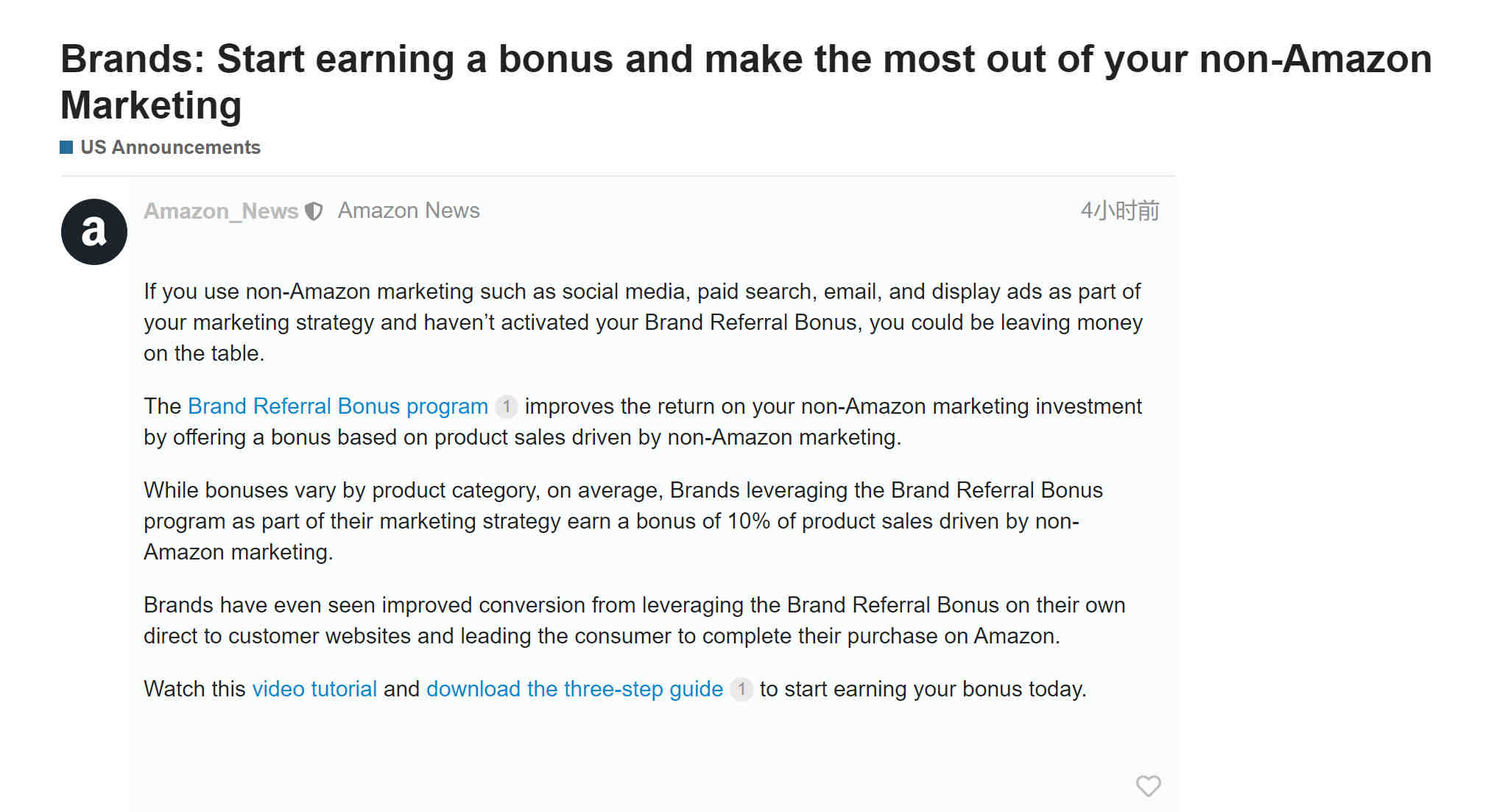Click the Amazon_News round avatar
Image resolution: width=1494 pixels, height=812 pixels.
click(x=94, y=232)
